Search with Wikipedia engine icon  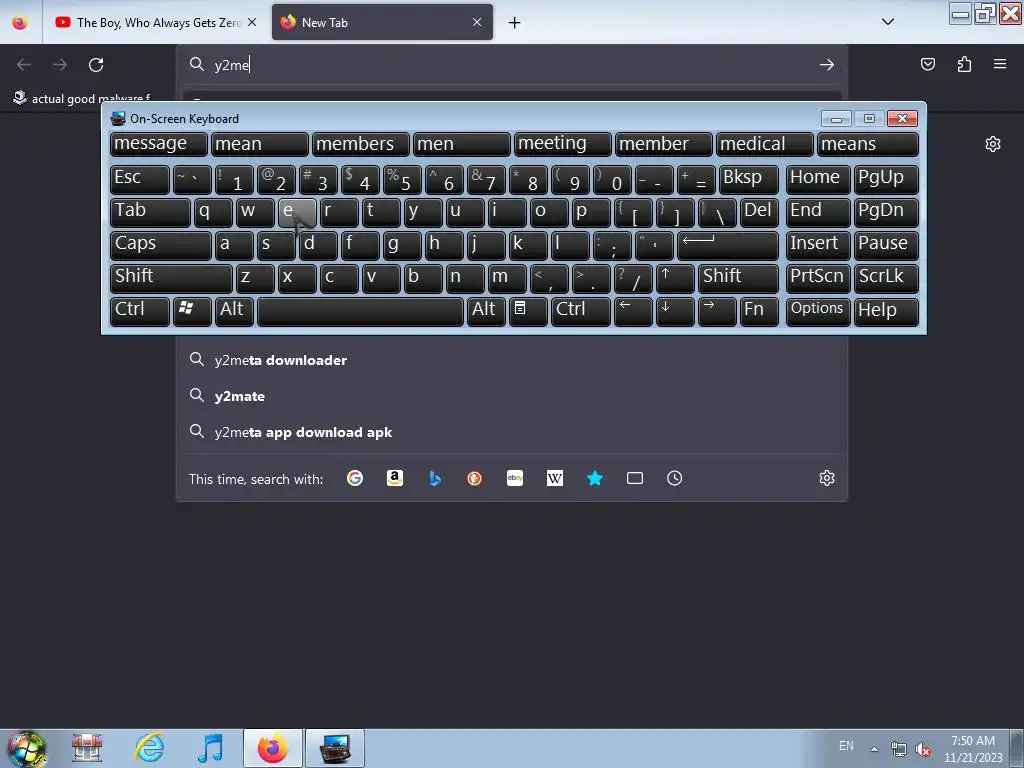click(554, 479)
